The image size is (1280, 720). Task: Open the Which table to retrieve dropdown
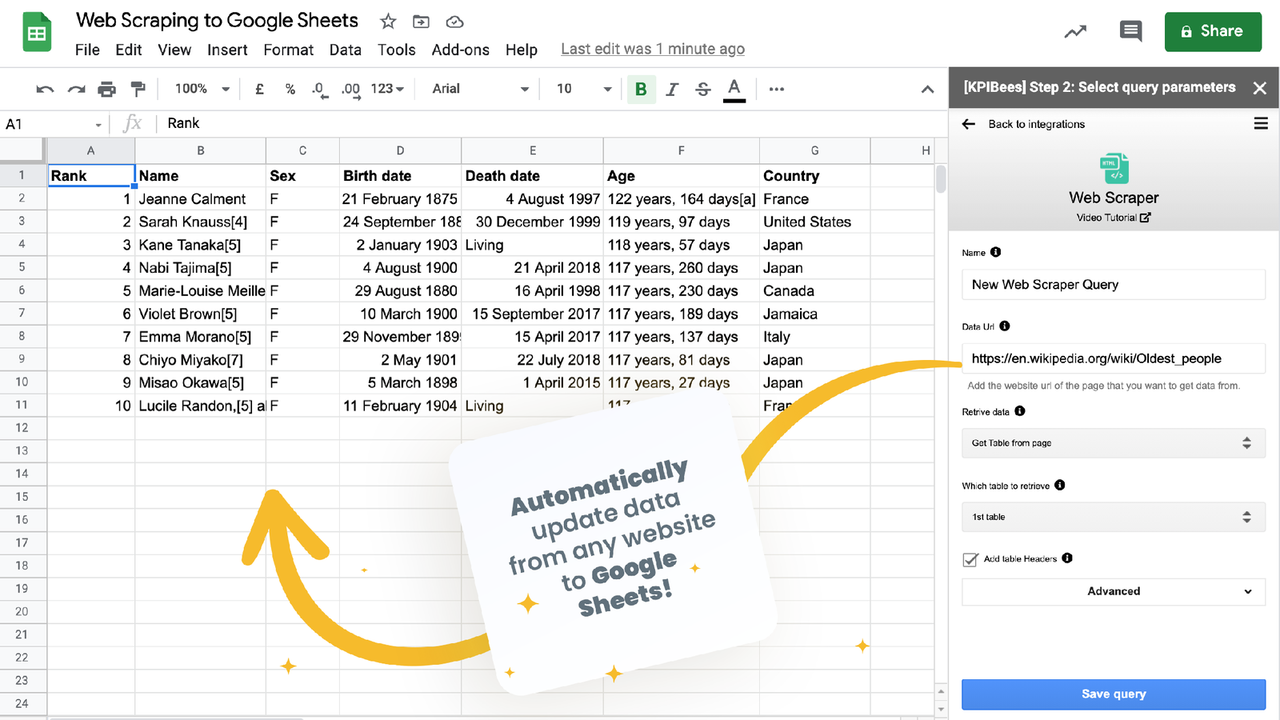click(x=1114, y=517)
